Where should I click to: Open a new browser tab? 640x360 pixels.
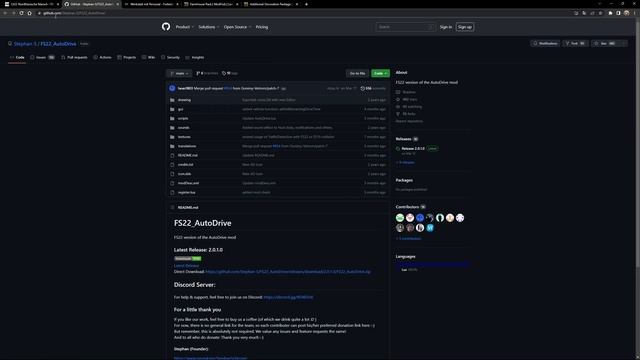coord(306,4)
